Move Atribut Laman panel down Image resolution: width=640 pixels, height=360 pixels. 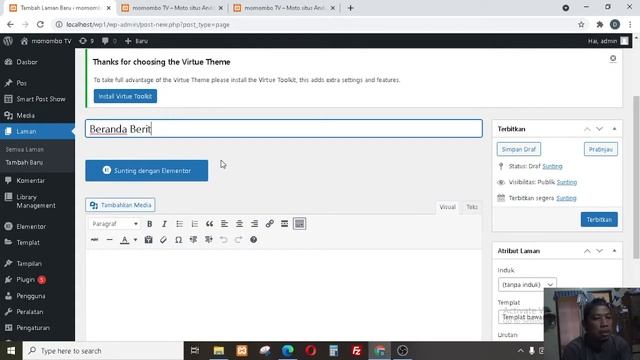[x=599, y=251]
